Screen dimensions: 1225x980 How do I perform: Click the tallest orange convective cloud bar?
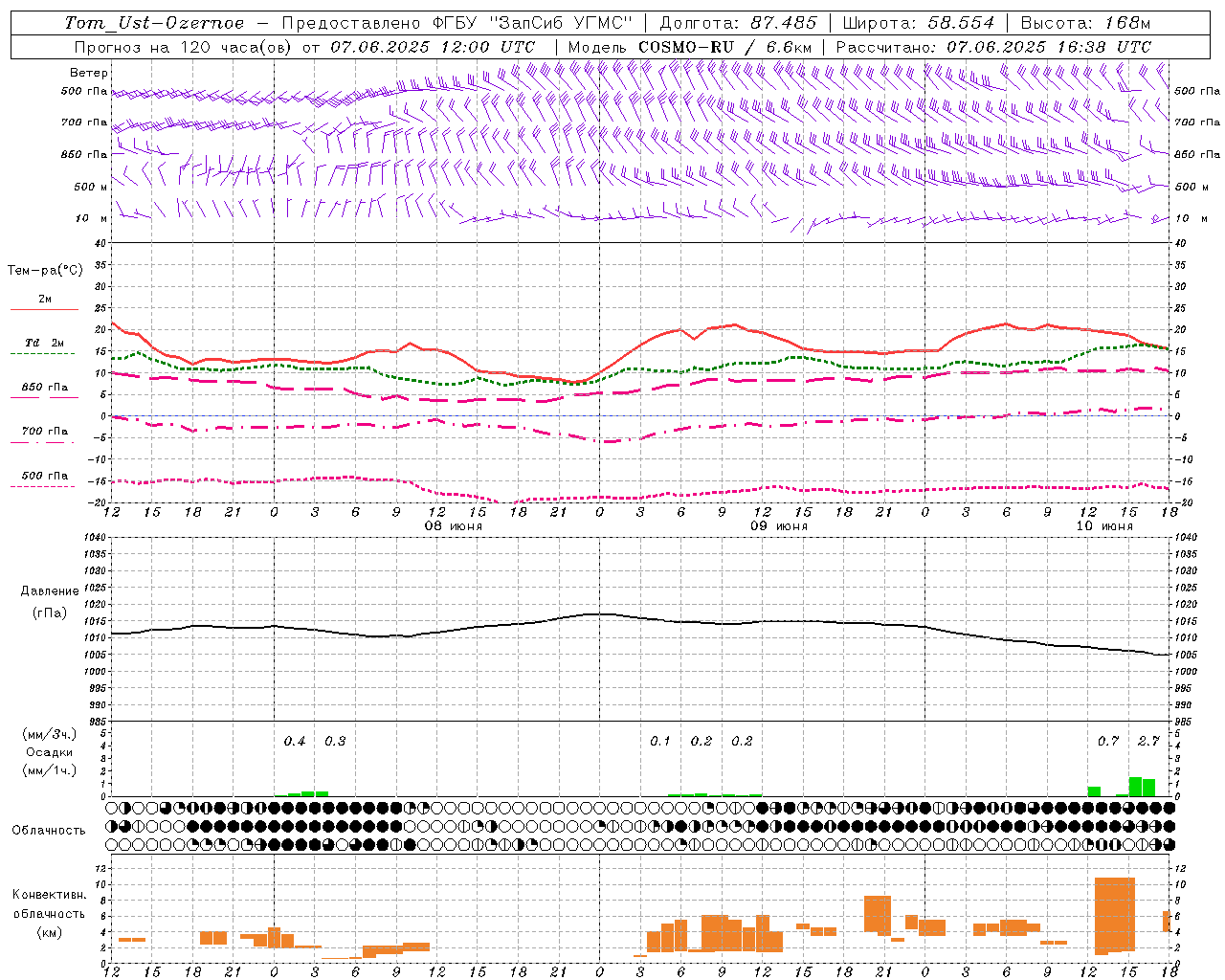click(x=1114, y=916)
